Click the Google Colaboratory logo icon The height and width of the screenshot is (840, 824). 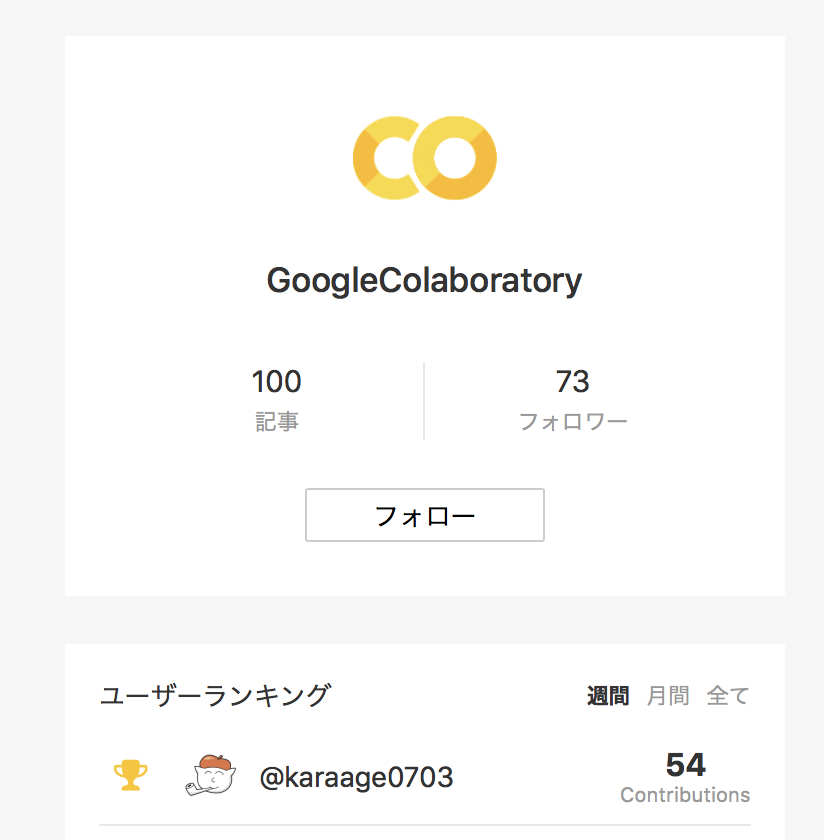point(424,156)
